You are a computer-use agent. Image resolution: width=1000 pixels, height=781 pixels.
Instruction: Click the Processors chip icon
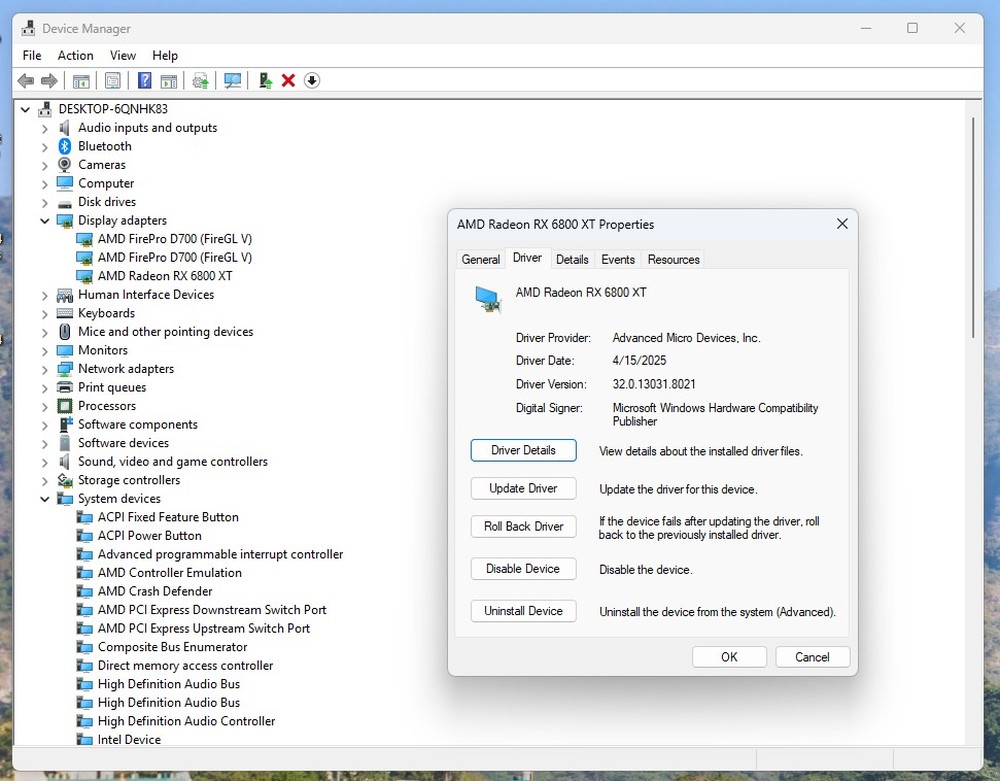(64, 405)
